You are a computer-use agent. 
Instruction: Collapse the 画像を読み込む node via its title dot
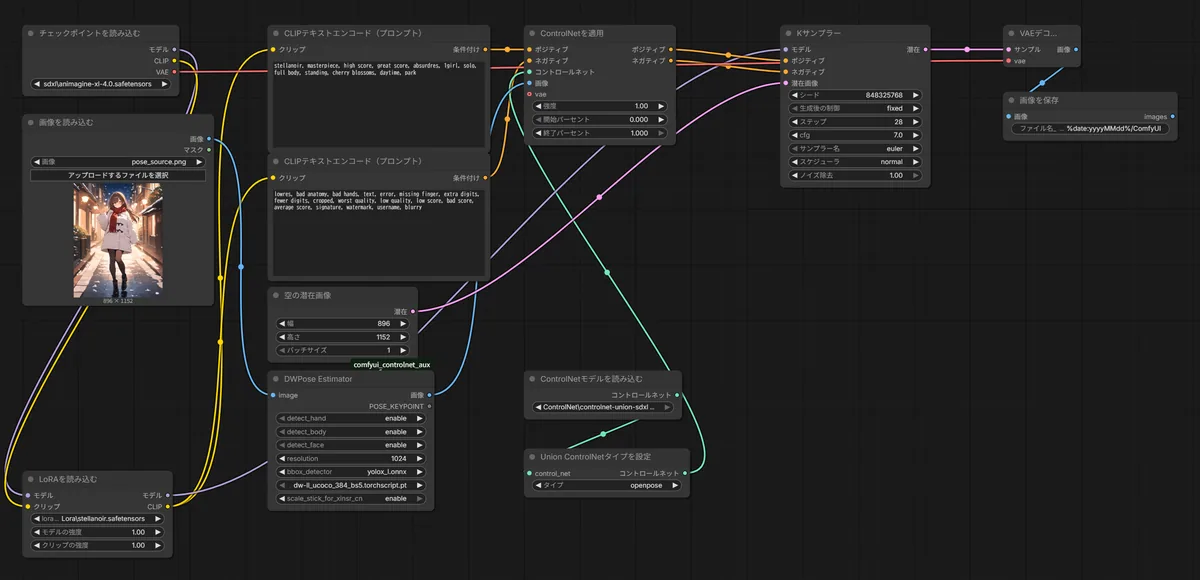point(31,122)
